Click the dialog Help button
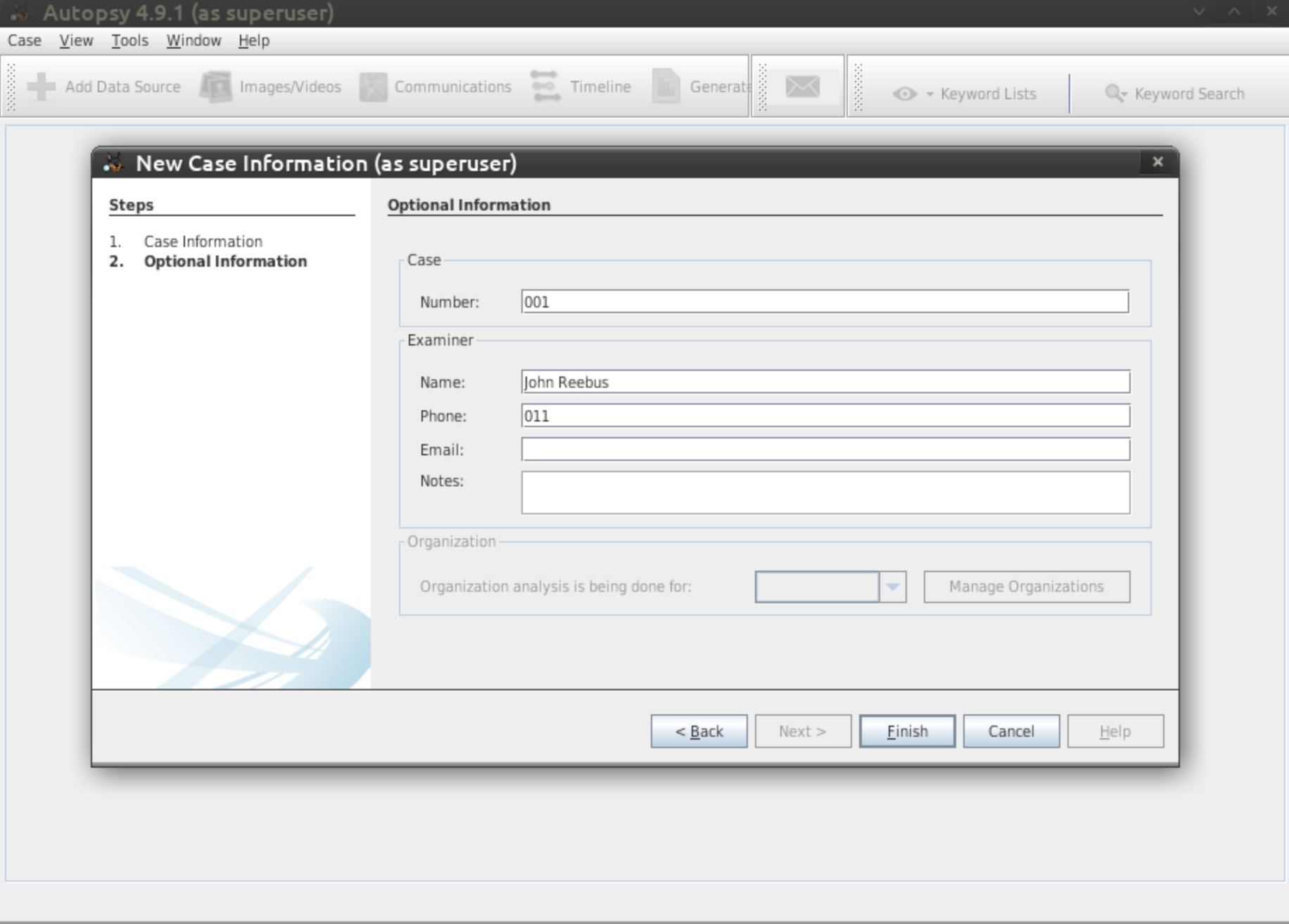This screenshot has height=924, width=1289. click(x=1115, y=731)
